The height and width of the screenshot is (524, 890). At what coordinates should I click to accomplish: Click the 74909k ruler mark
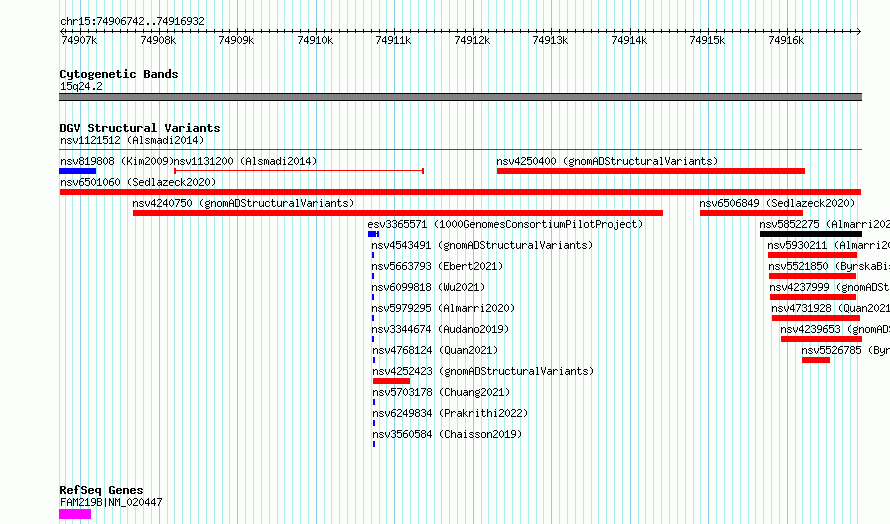pos(236,40)
